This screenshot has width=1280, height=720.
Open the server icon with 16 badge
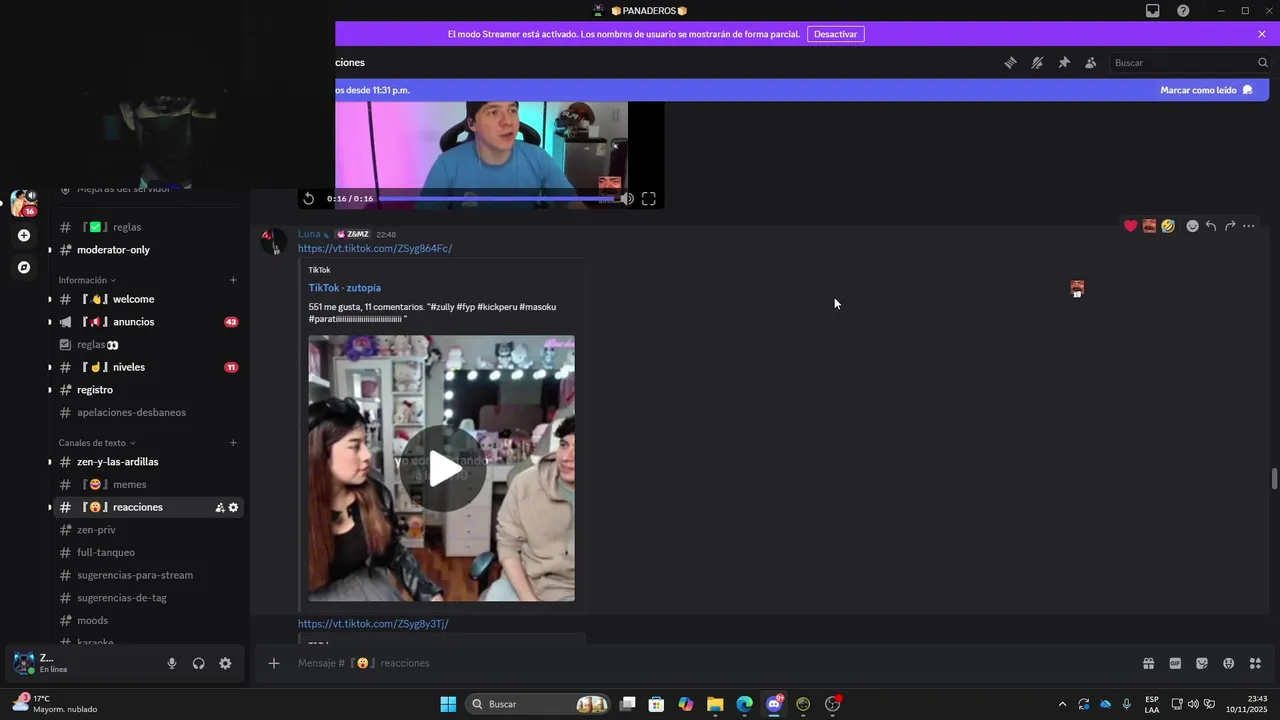click(x=24, y=203)
